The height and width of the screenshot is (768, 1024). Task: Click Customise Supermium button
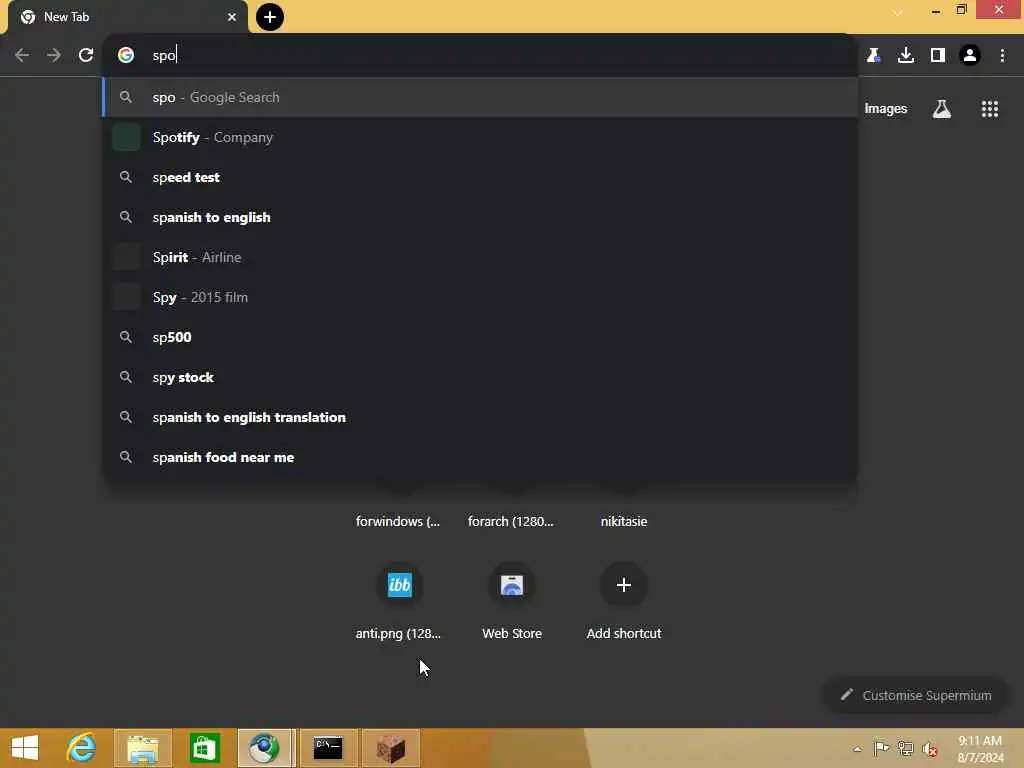pyautogui.click(x=916, y=695)
